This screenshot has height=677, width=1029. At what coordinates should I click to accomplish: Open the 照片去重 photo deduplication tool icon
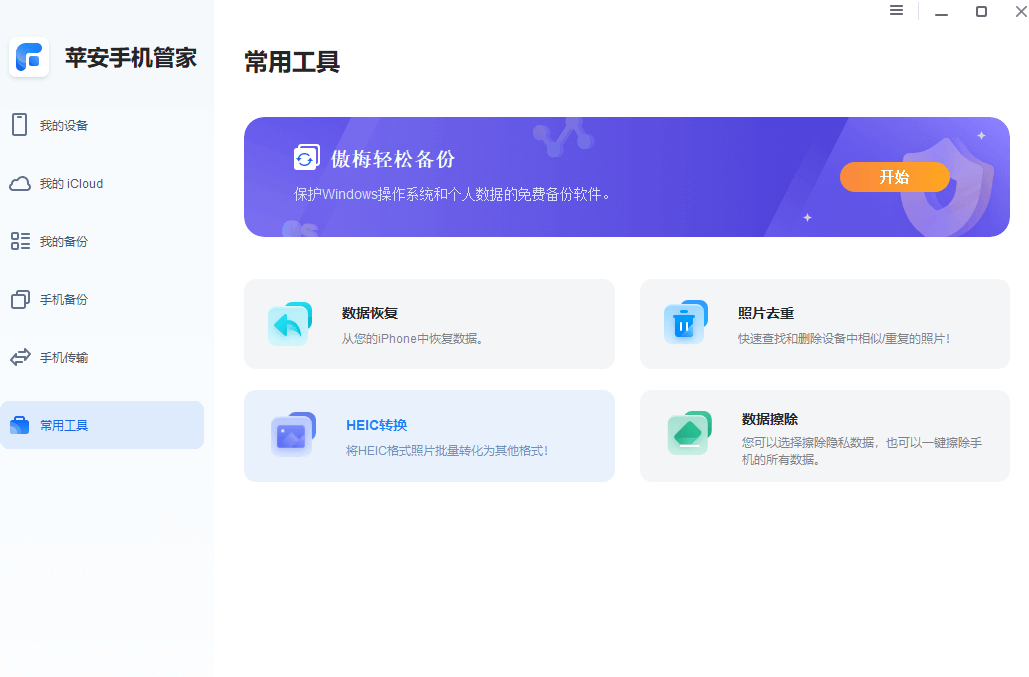(x=686, y=323)
